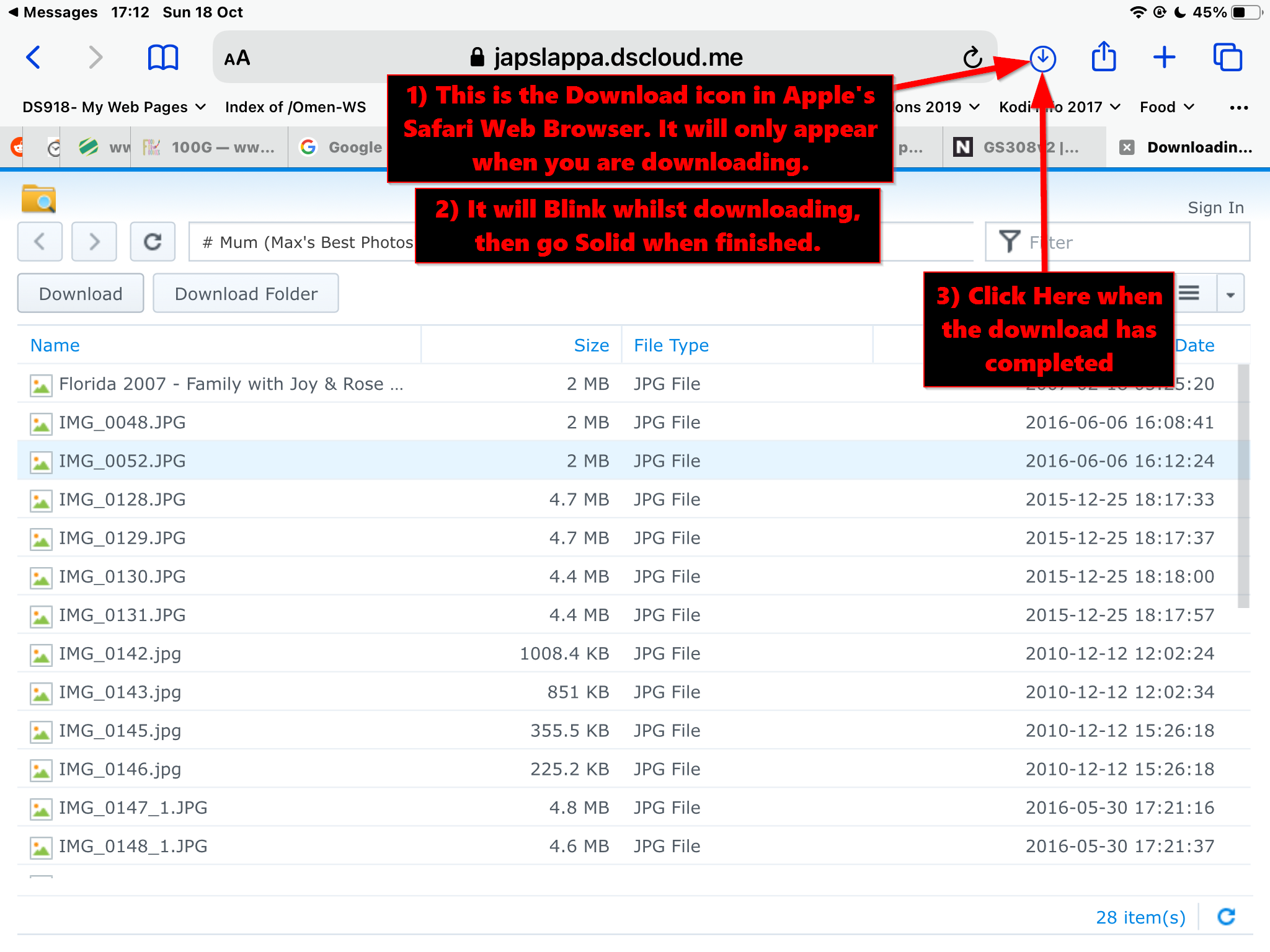Tap the Share icon
Screen dimensions: 1270x952
pyautogui.click(x=1104, y=56)
